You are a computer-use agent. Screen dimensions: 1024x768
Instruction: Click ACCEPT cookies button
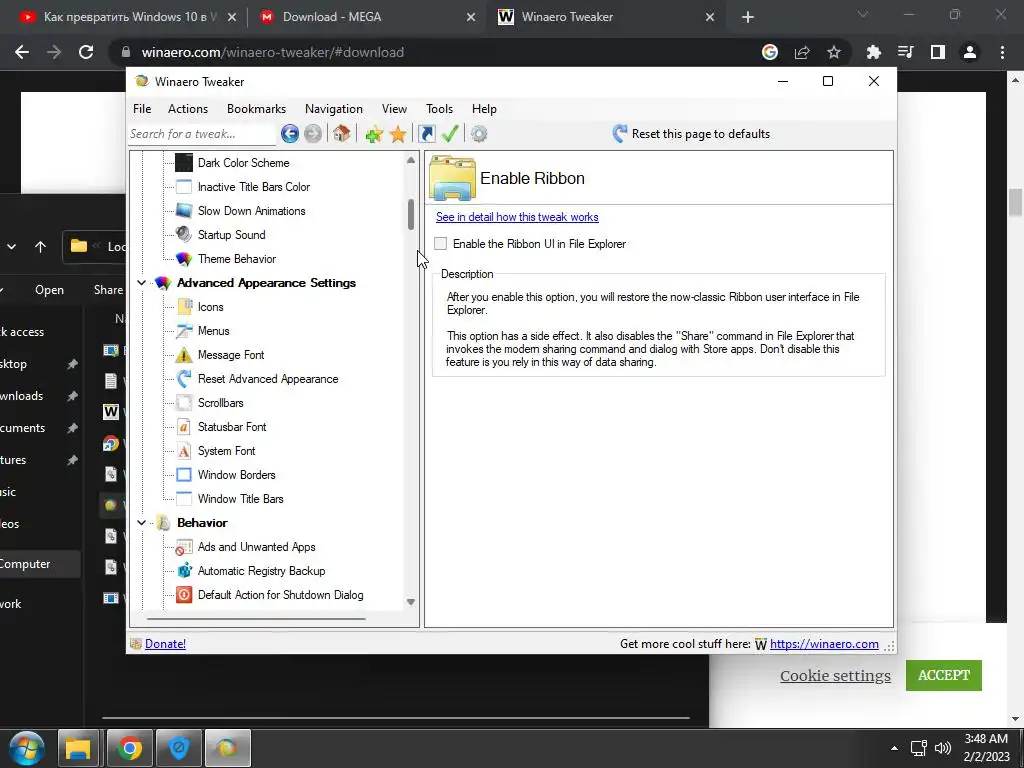944,675
